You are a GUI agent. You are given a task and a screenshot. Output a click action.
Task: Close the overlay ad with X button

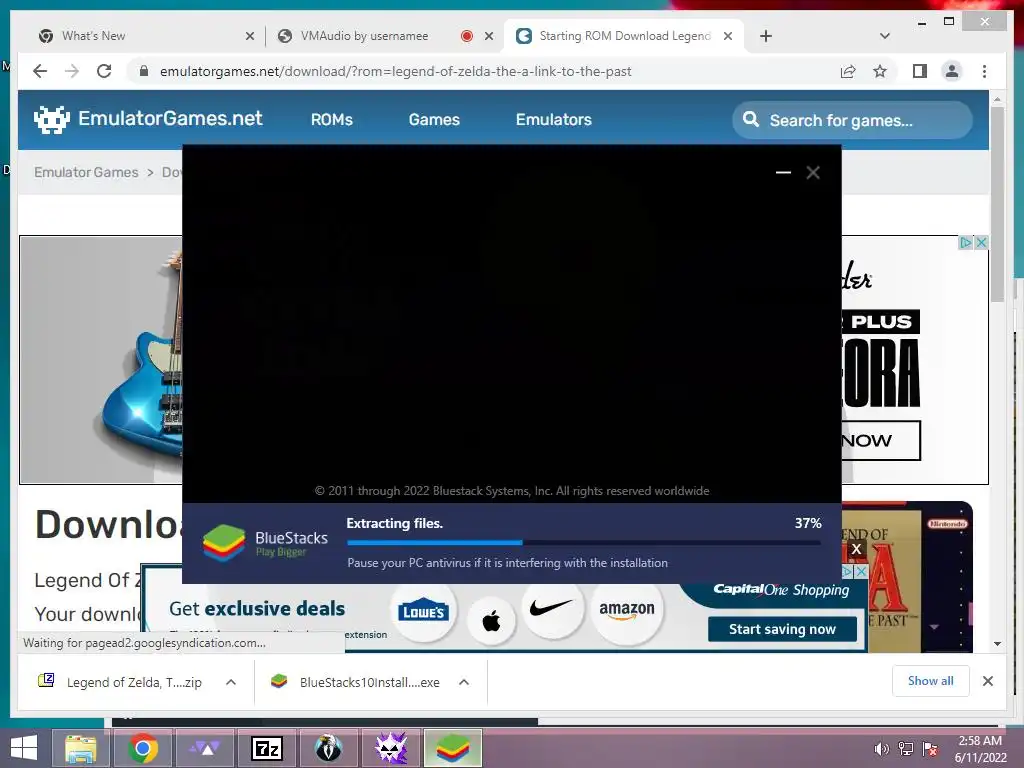pos(856,549)
